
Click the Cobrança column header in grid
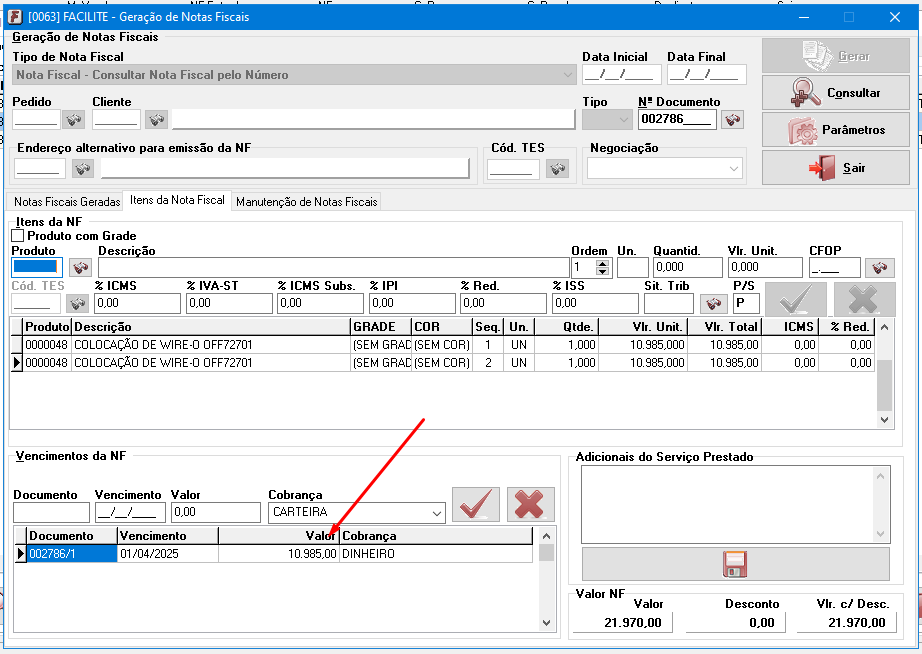[x=436, y=536]
